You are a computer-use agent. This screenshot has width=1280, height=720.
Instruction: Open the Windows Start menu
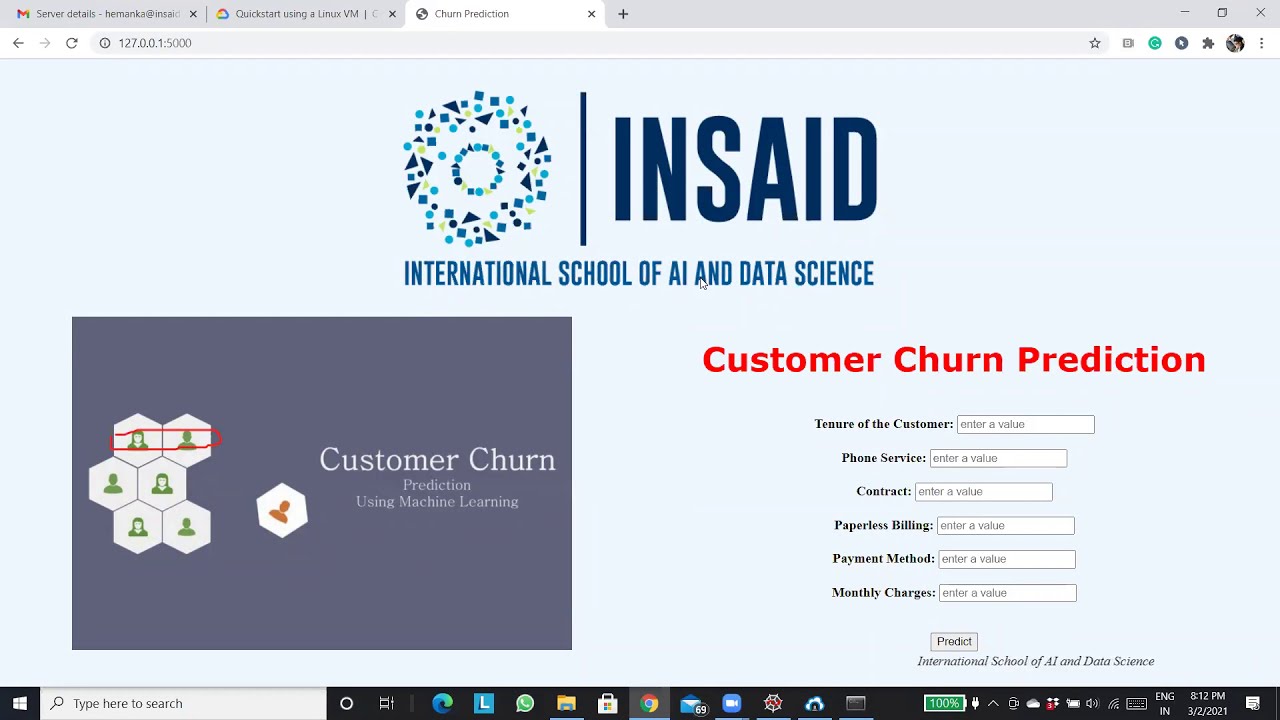[20, 703]
